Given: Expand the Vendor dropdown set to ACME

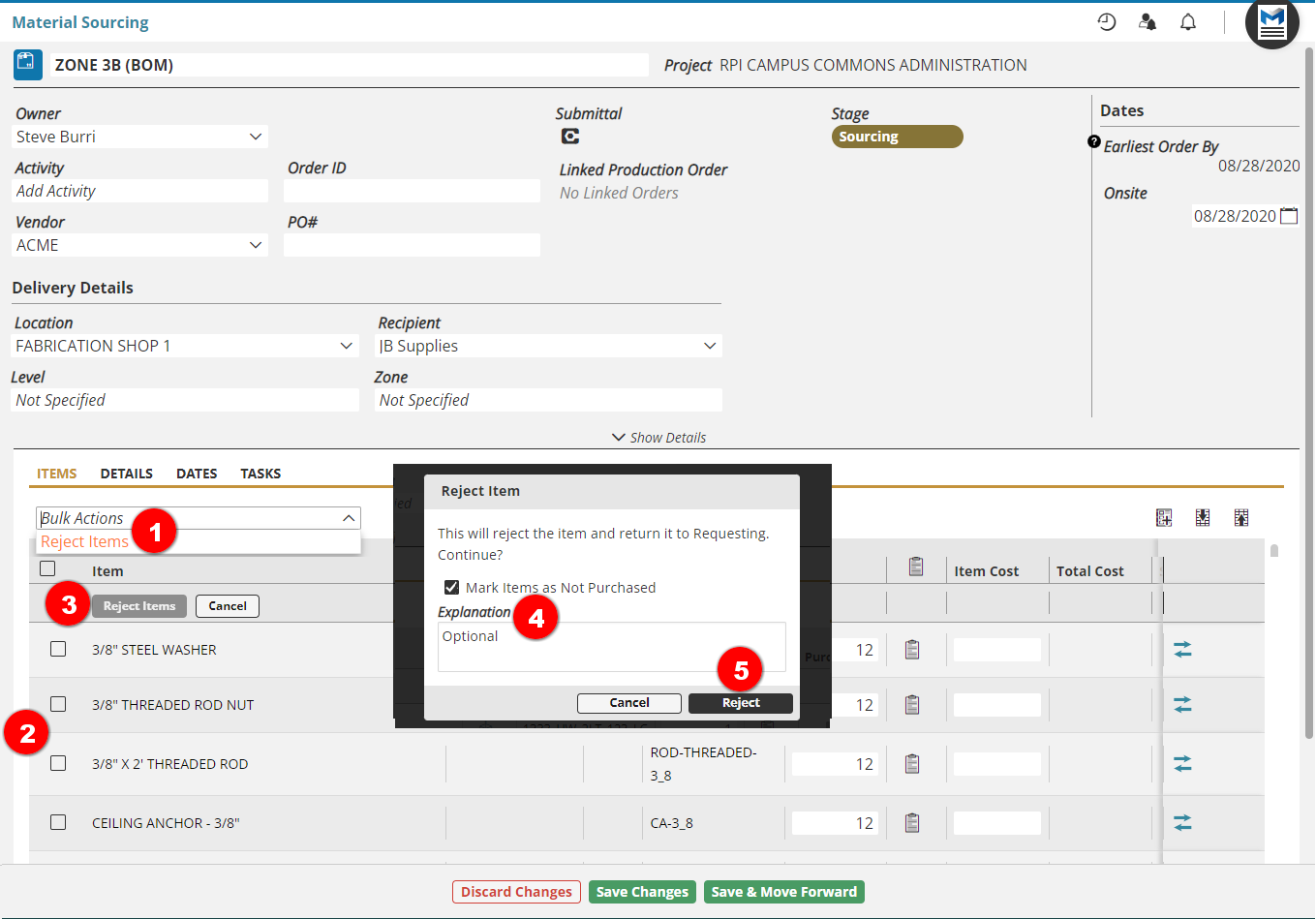Looking at the screenshot, I should [140, 245].
